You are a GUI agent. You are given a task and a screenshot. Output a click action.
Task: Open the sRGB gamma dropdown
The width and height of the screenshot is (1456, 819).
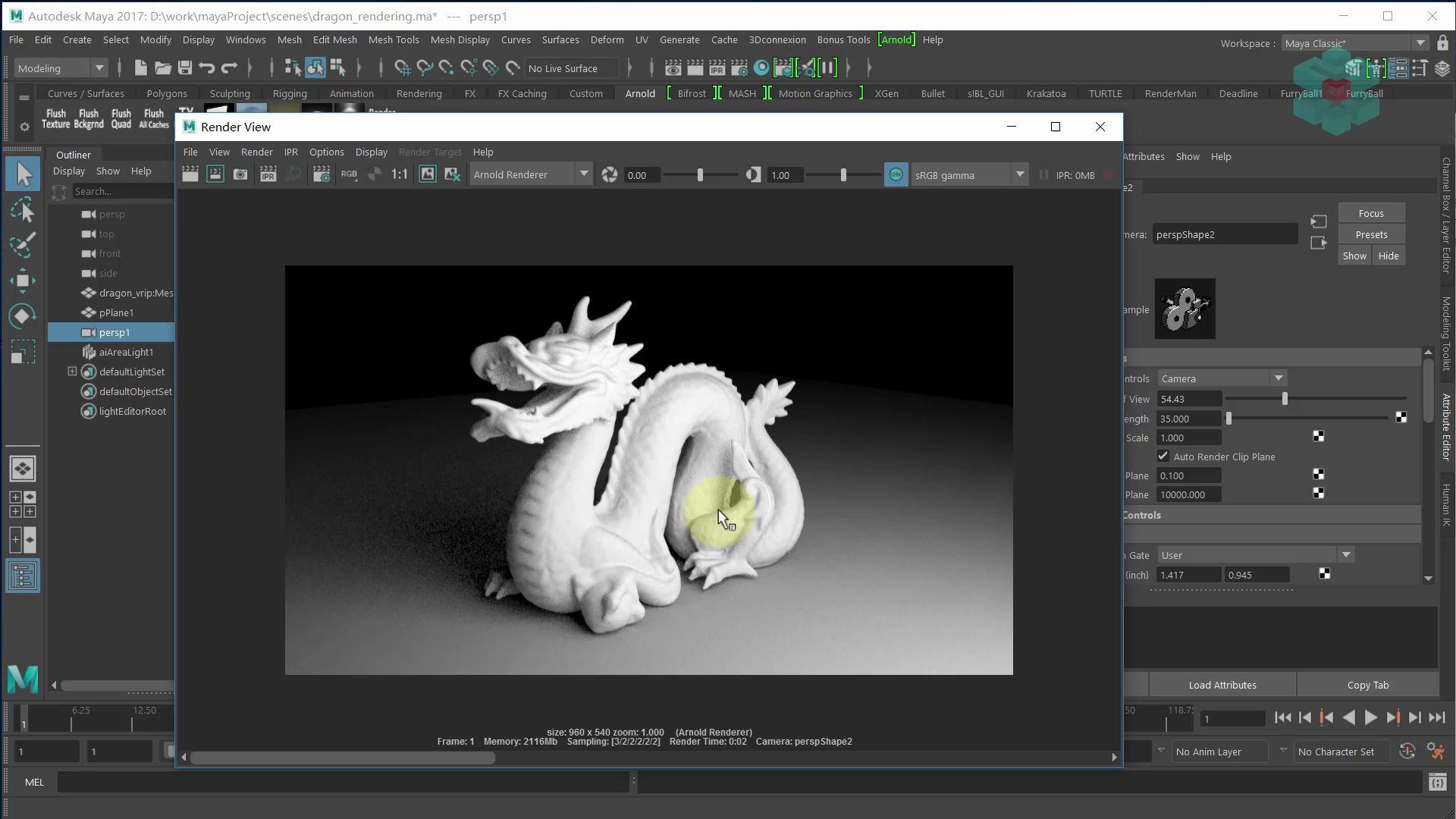click(1020, 174)
